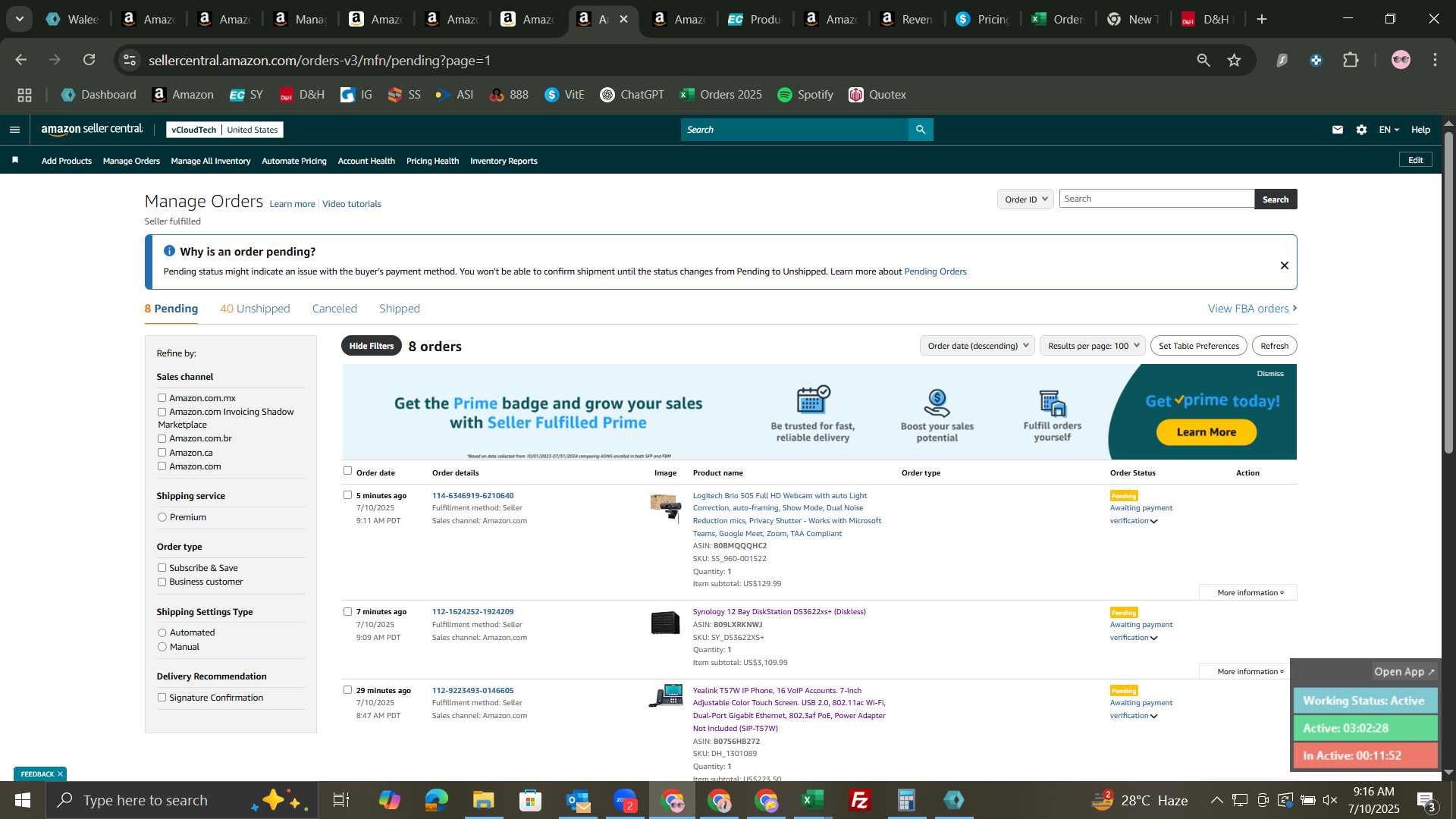Reload the page with browser refresh icon
This screenshot has height=819, width=1456.
click(x=89, y=60)
